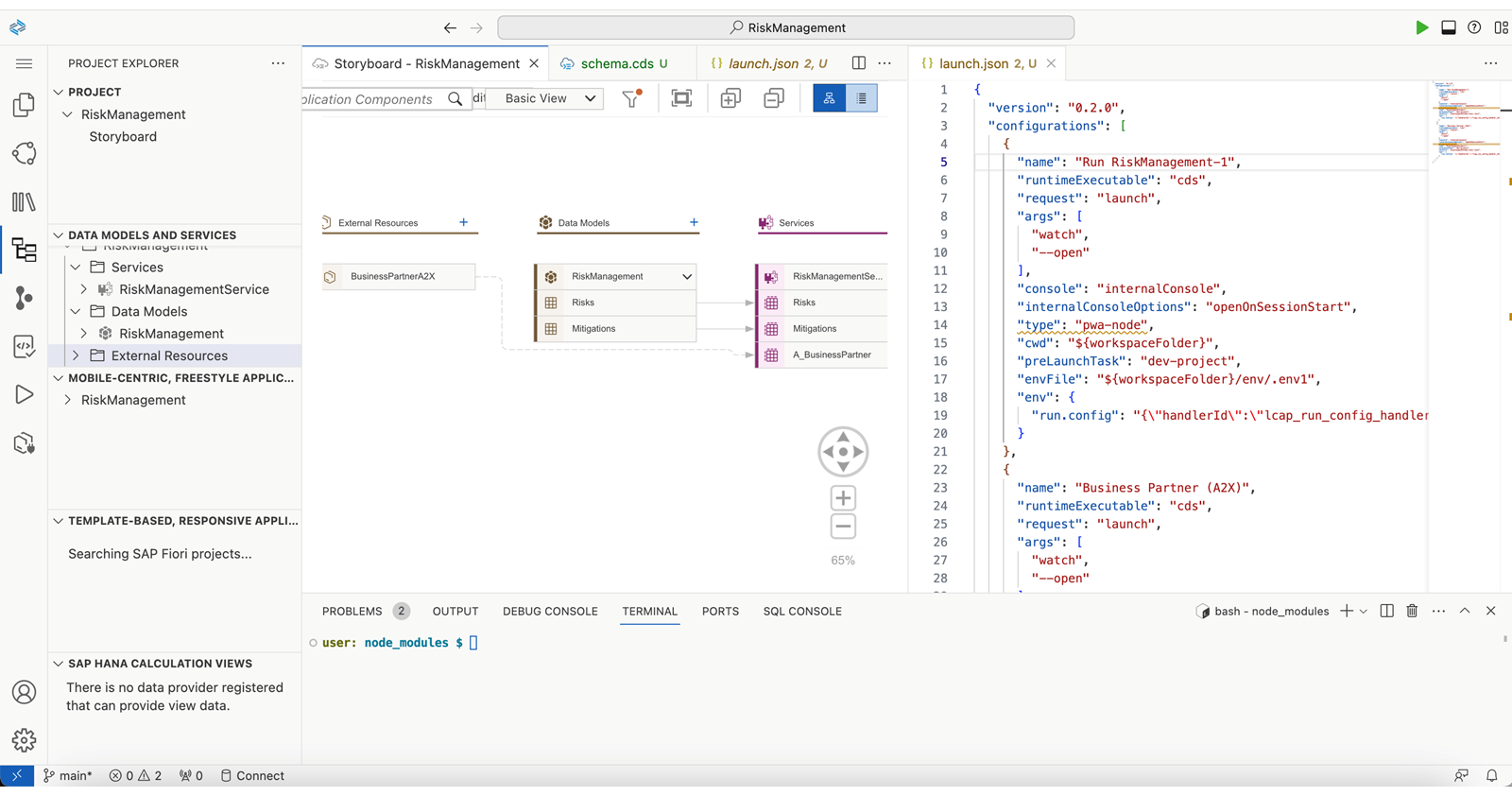Expand RiskManagement data model chevron in storyboard
Viewport: 1512px width, 796px height.
click(x=687, y=277)
